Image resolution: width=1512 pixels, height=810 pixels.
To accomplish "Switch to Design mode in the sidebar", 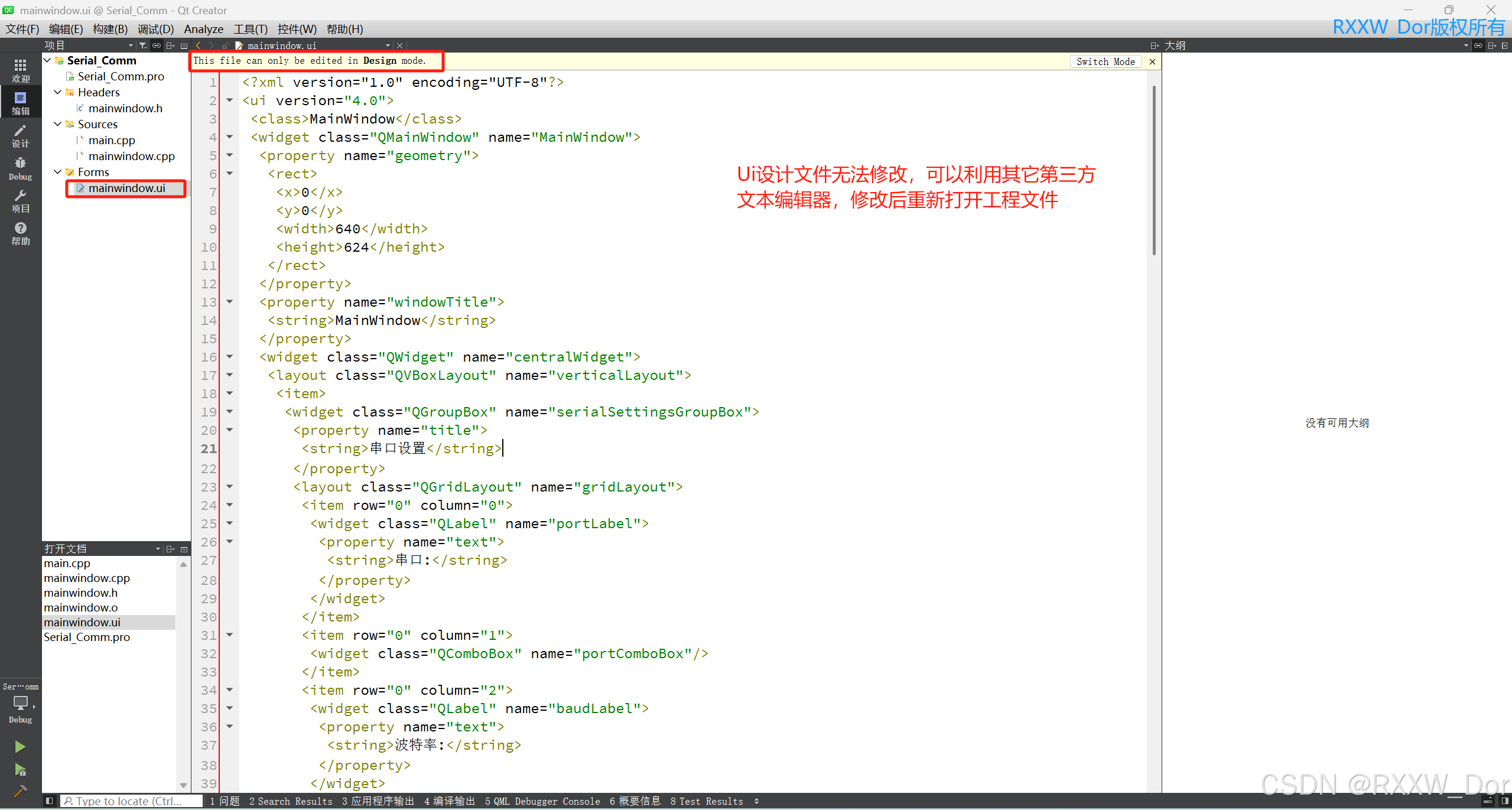I will (x=20, y=136).
